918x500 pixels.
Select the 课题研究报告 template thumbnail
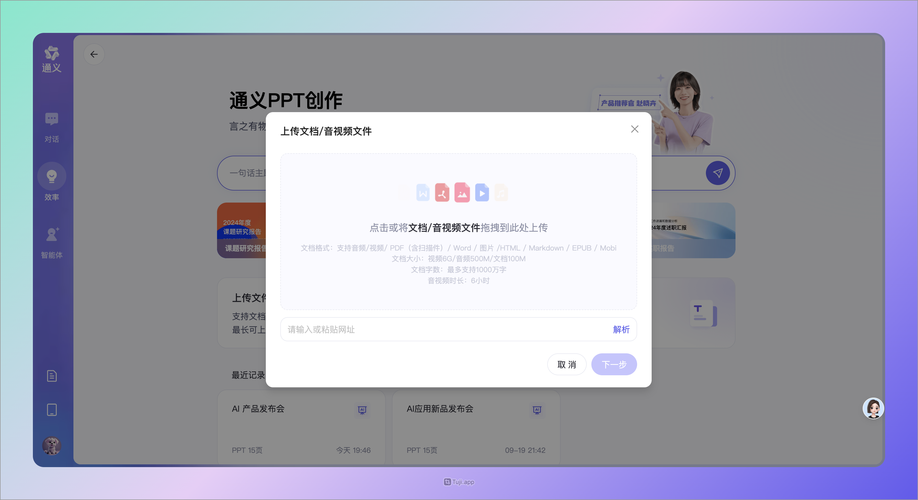pos(241,231)
